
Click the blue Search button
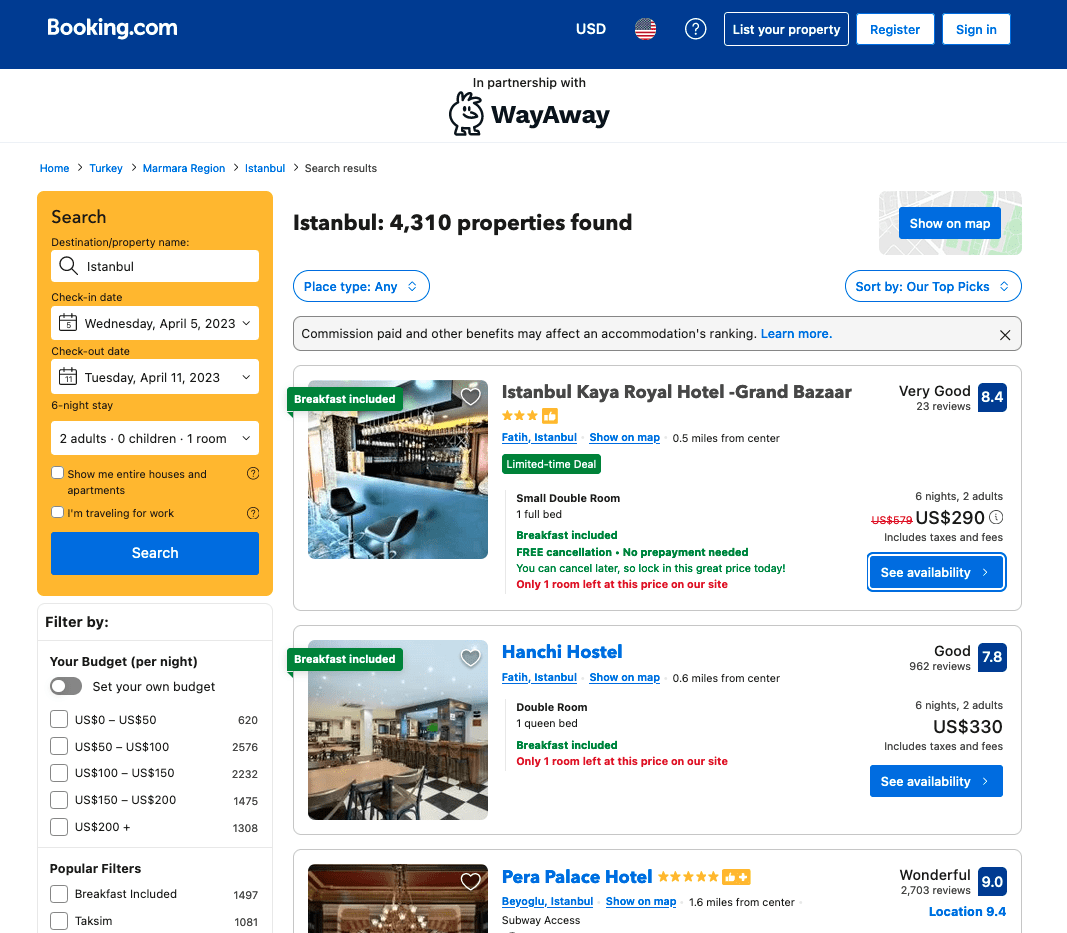(155, 553)
